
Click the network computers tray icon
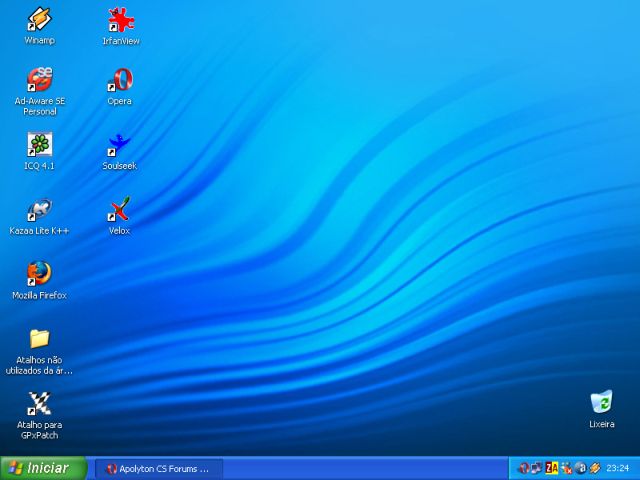click(537, 468)
